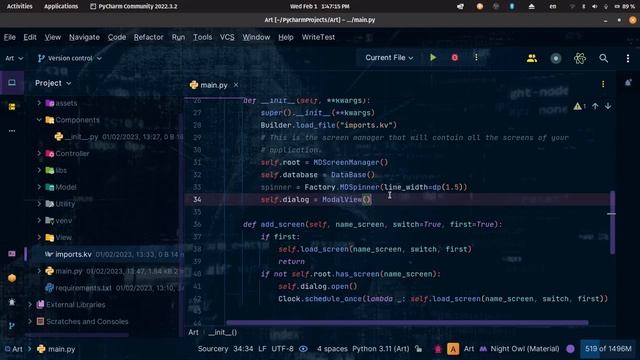Open Code With Me people icon

532,58
